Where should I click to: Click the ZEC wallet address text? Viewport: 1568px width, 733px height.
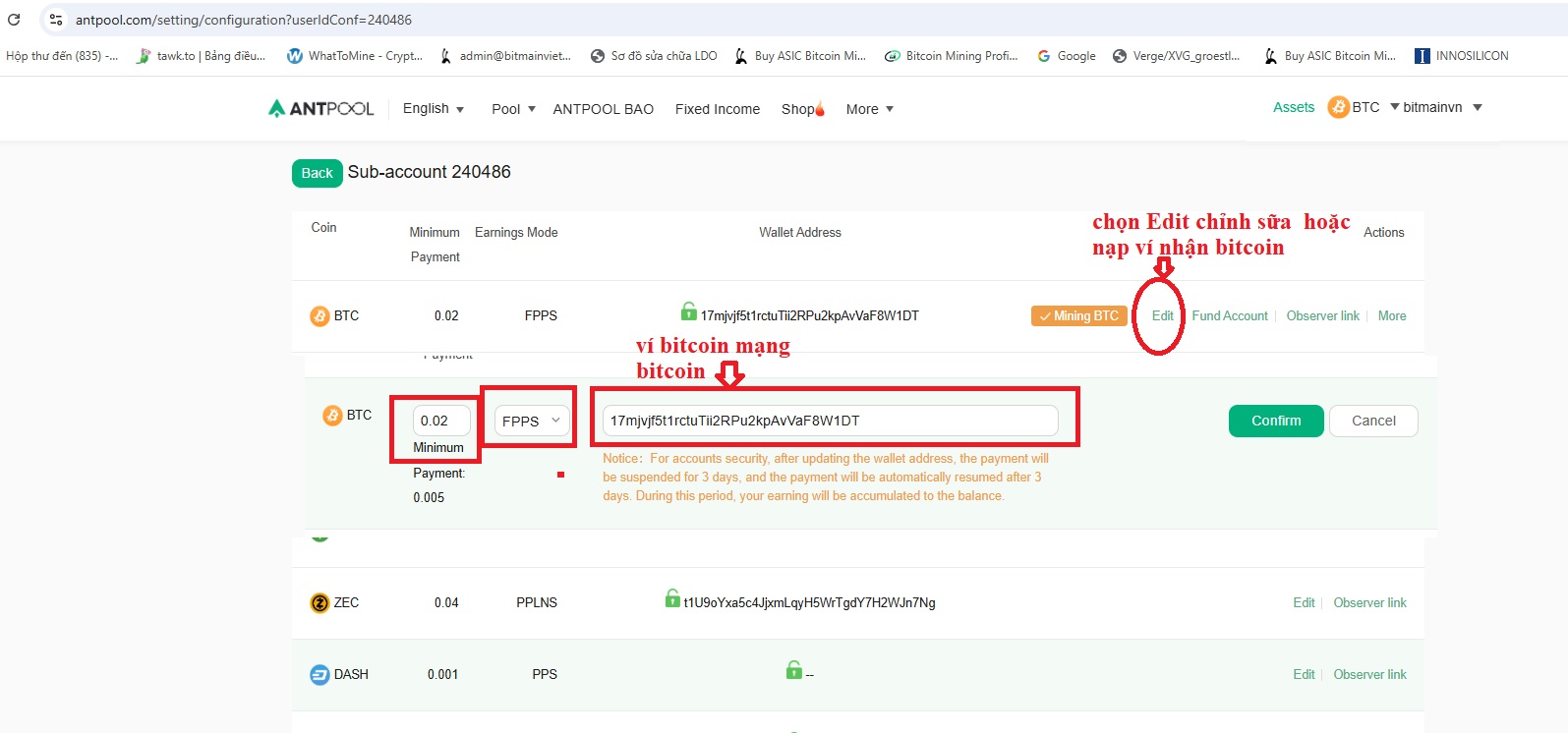[810, 602]
